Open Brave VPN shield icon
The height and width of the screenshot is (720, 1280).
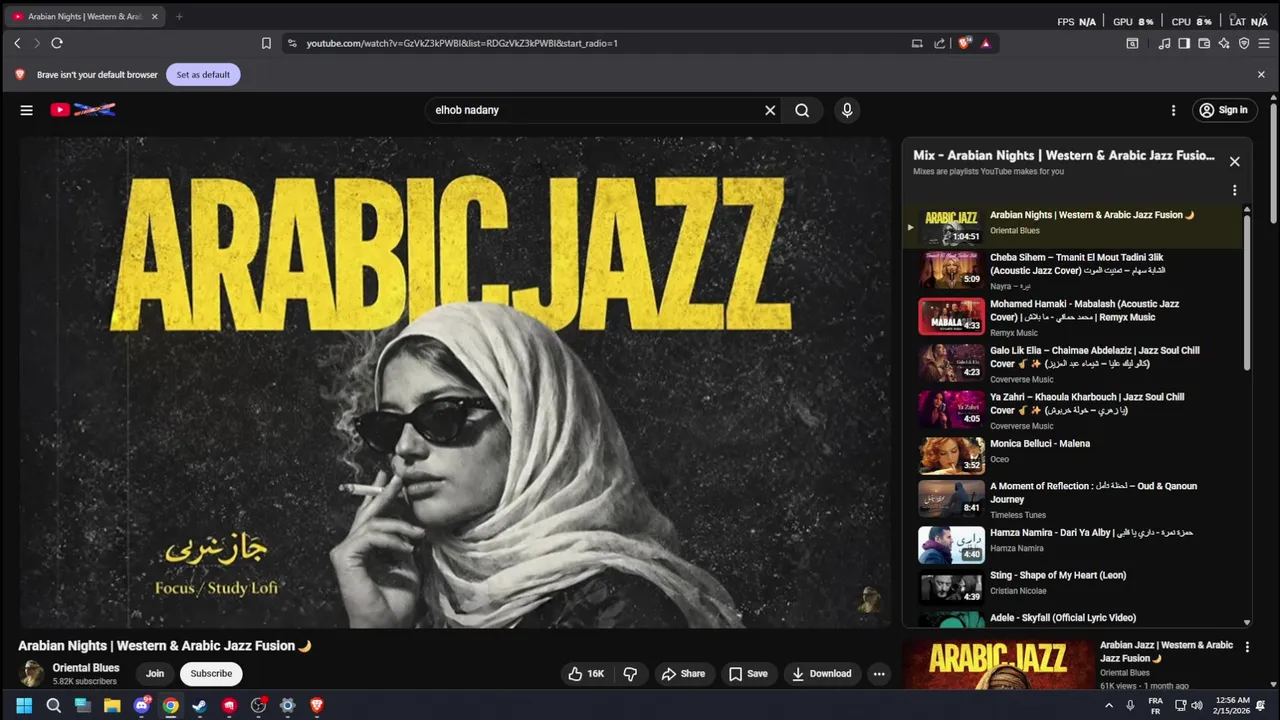(1244, 43)
